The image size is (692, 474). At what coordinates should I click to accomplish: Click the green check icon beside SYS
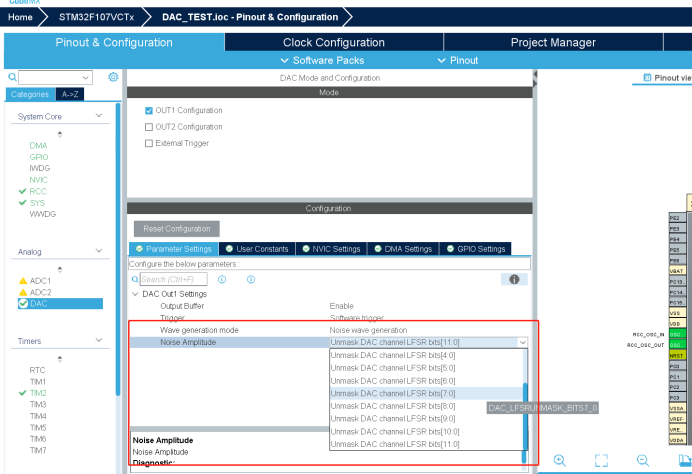pyautogui.click(x=23, y=203)
